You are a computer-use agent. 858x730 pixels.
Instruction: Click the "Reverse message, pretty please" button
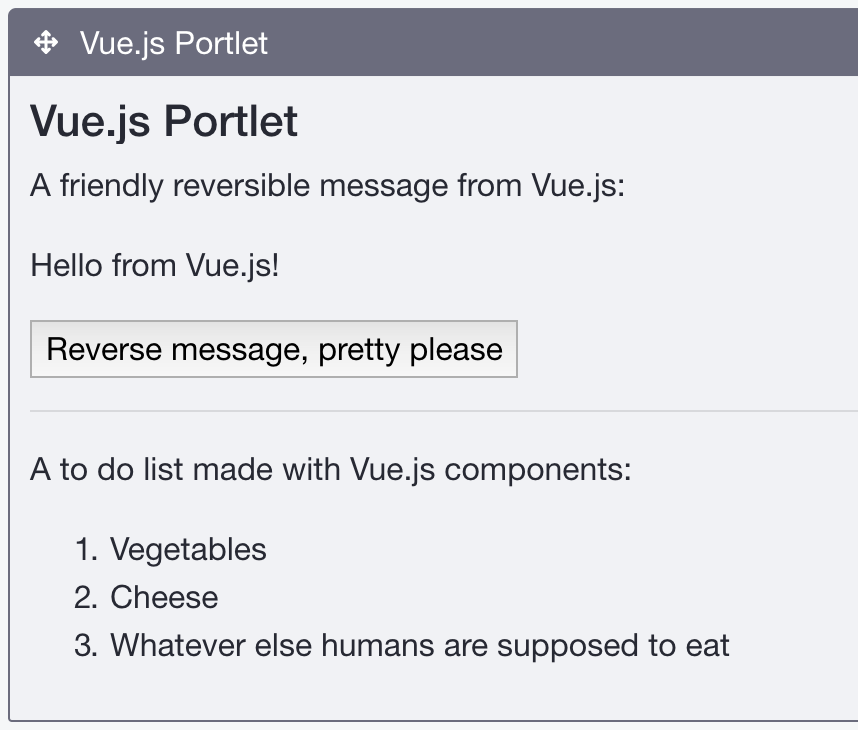coord(274,349)
